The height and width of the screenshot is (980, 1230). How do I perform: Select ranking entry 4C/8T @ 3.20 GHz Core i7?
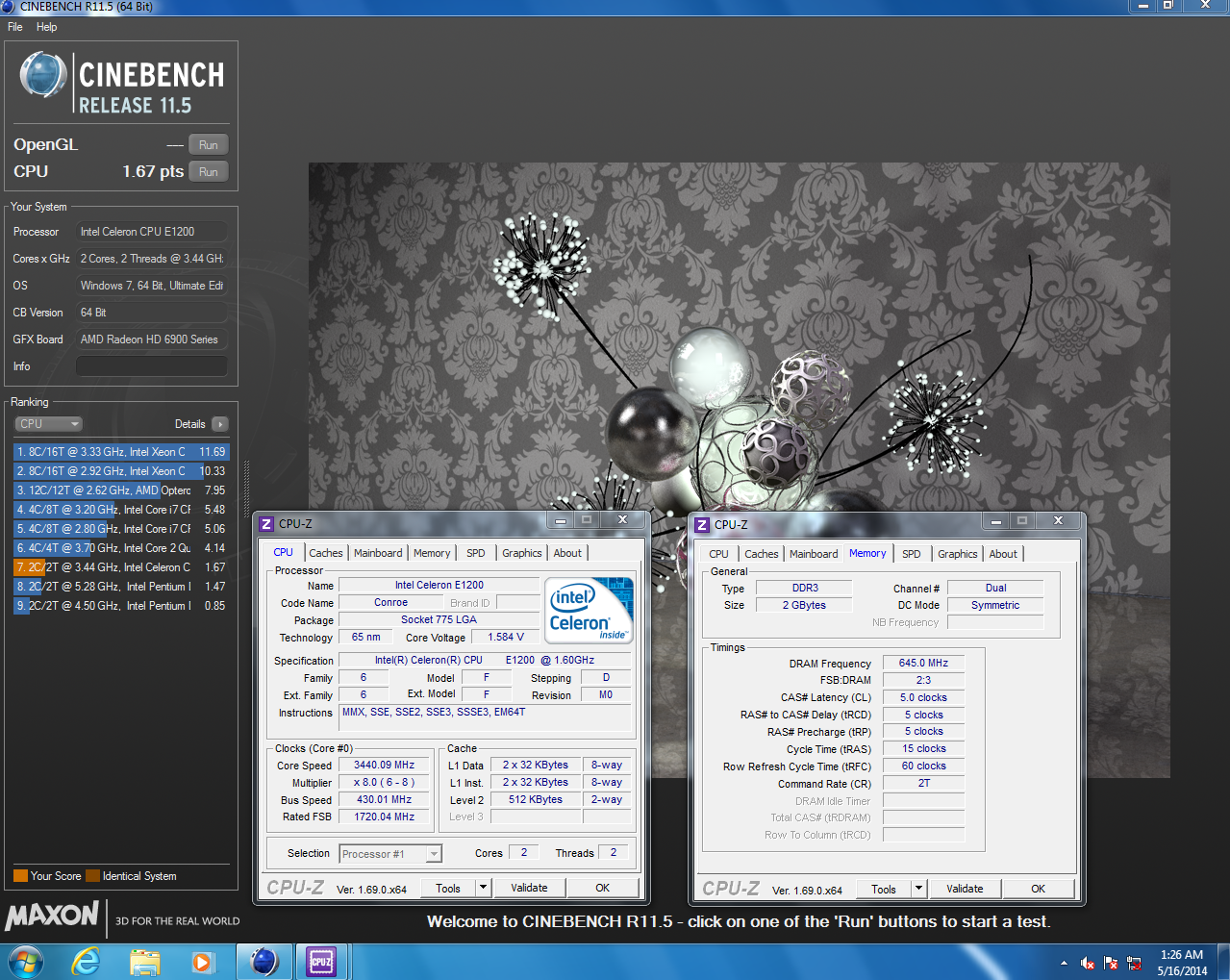tap(121, 510)
